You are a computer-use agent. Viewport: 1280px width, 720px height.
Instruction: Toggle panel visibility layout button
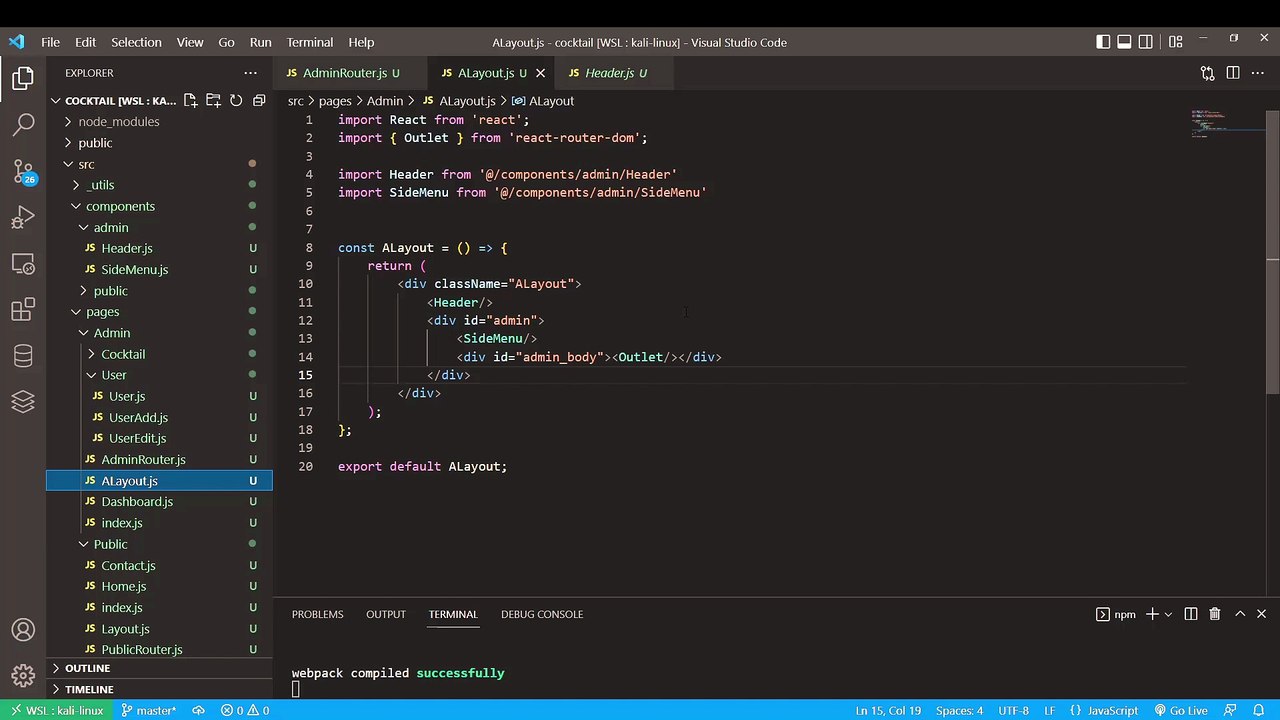1124,42
